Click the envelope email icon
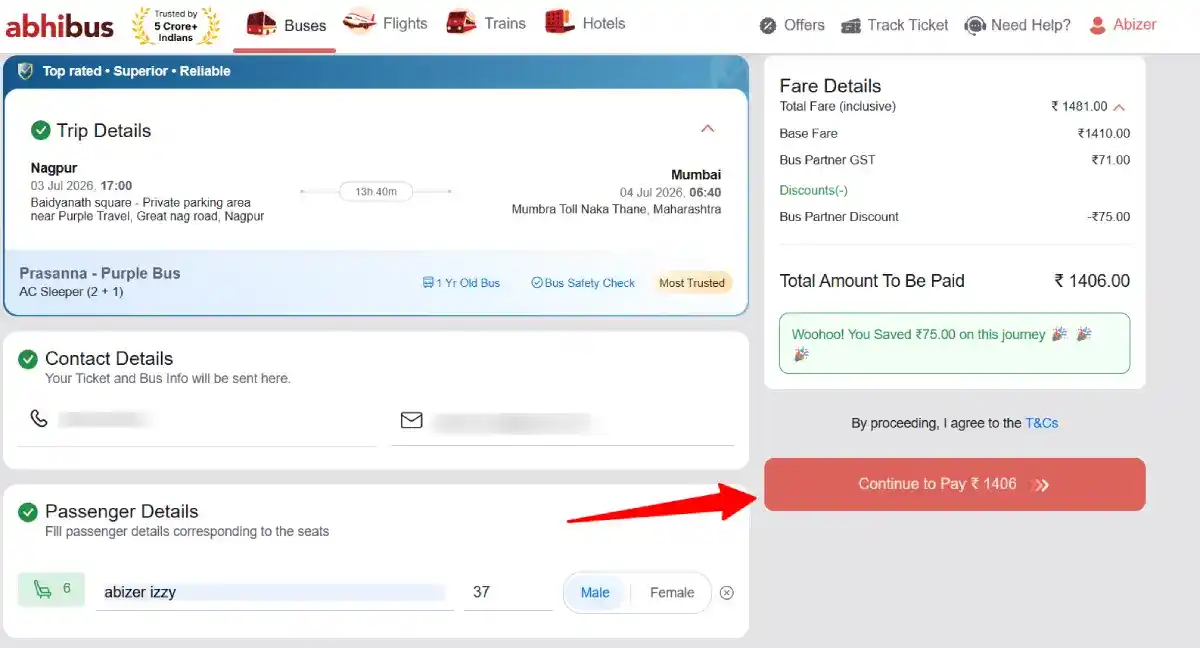The image size is (1200, 648). click(411, 420)
